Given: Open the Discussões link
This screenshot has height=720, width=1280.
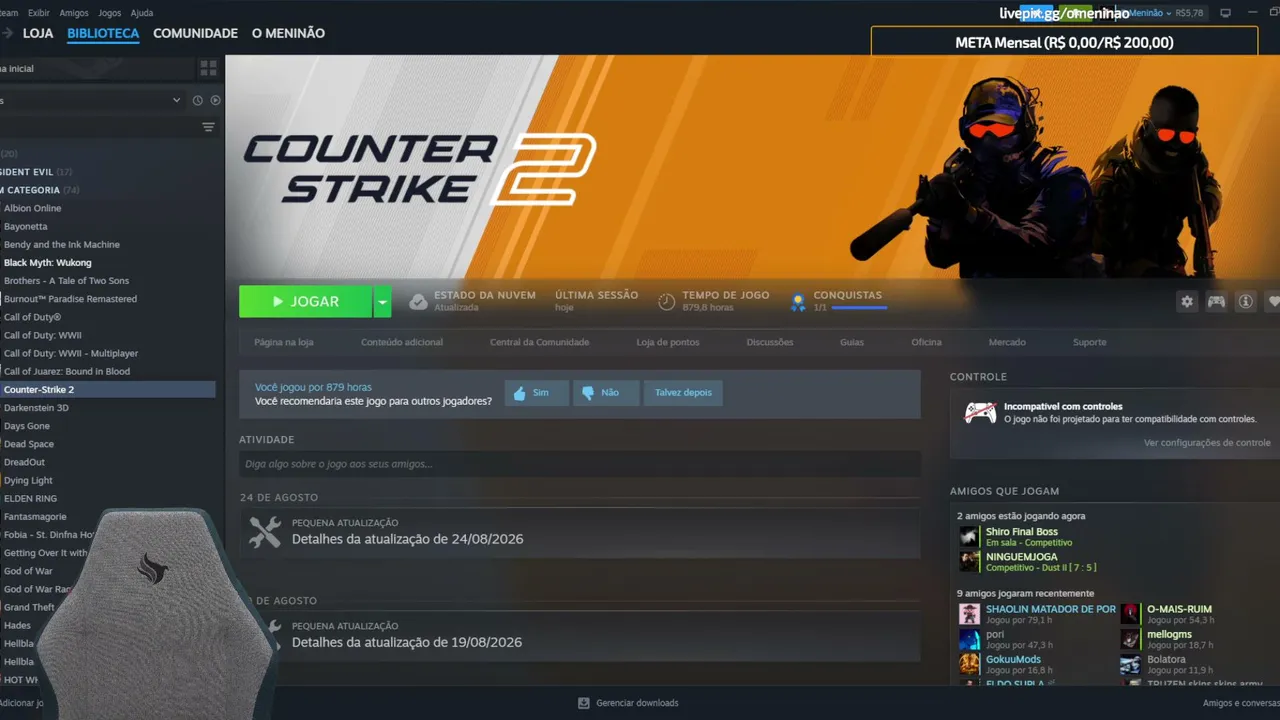Looking at the screenshot, I should (770, 342).
